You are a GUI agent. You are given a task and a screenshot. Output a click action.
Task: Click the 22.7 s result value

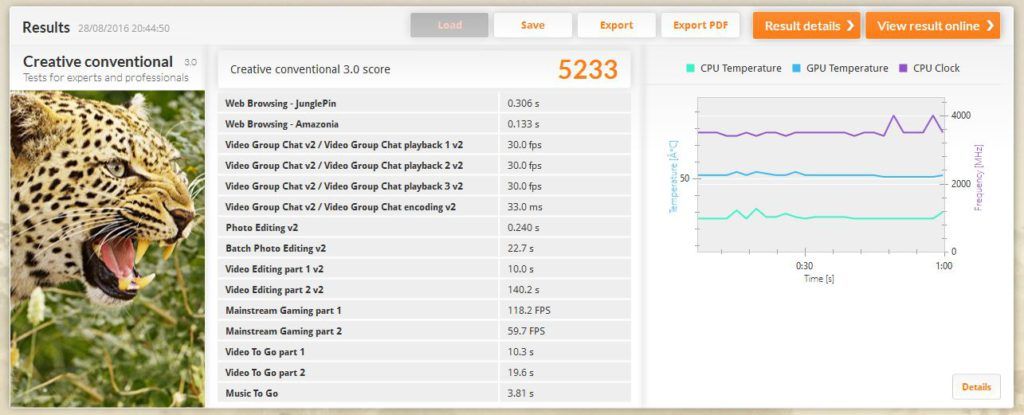point(520,248)
